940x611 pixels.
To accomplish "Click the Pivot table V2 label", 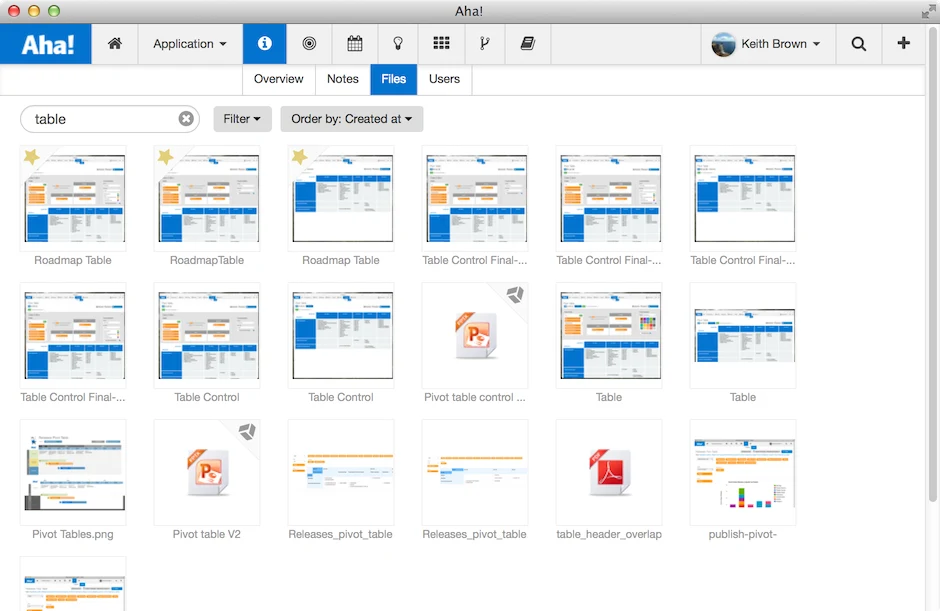I will point(207,534).
